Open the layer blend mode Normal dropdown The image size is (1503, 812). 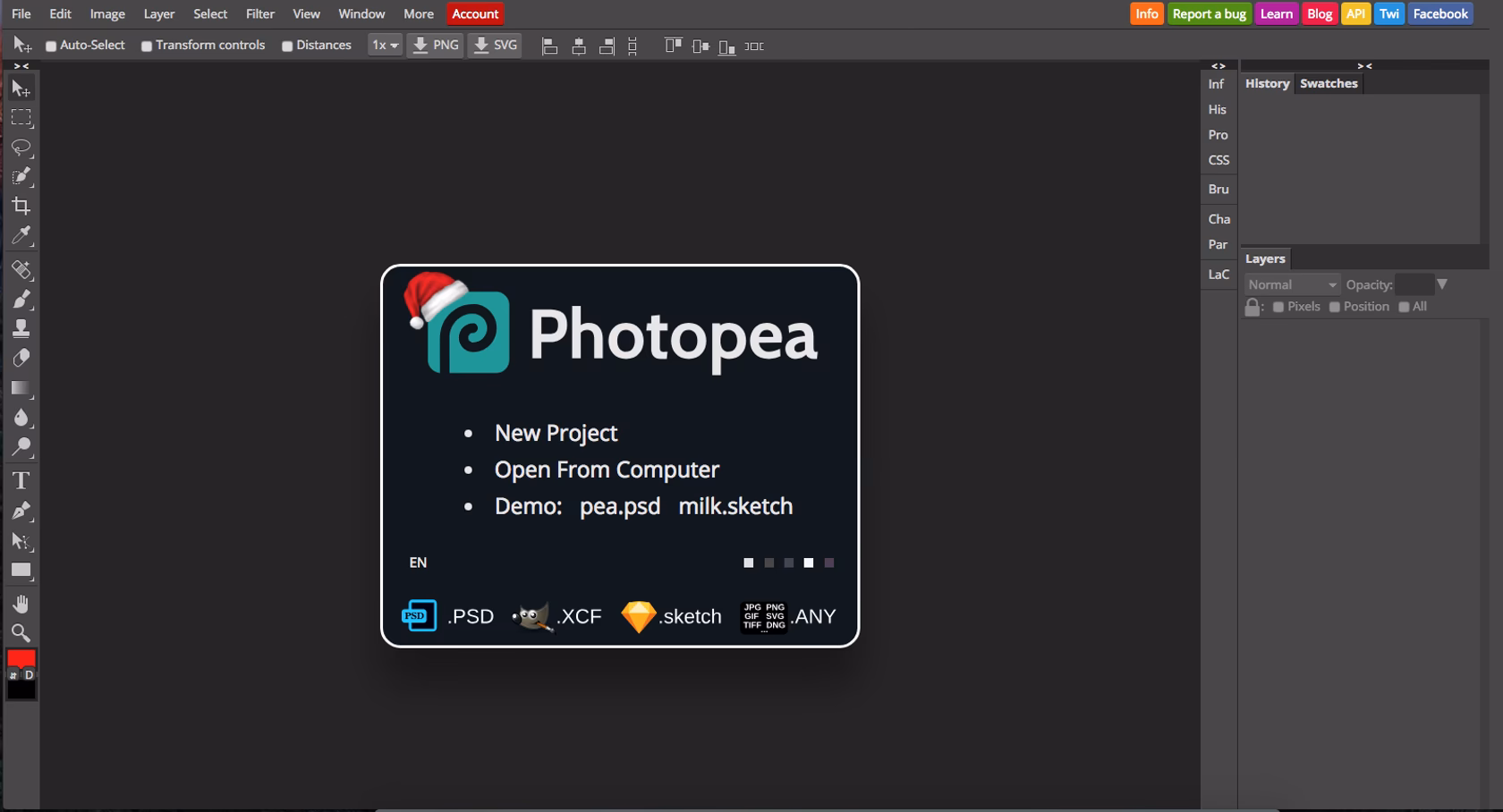(x=1291, y=283)
